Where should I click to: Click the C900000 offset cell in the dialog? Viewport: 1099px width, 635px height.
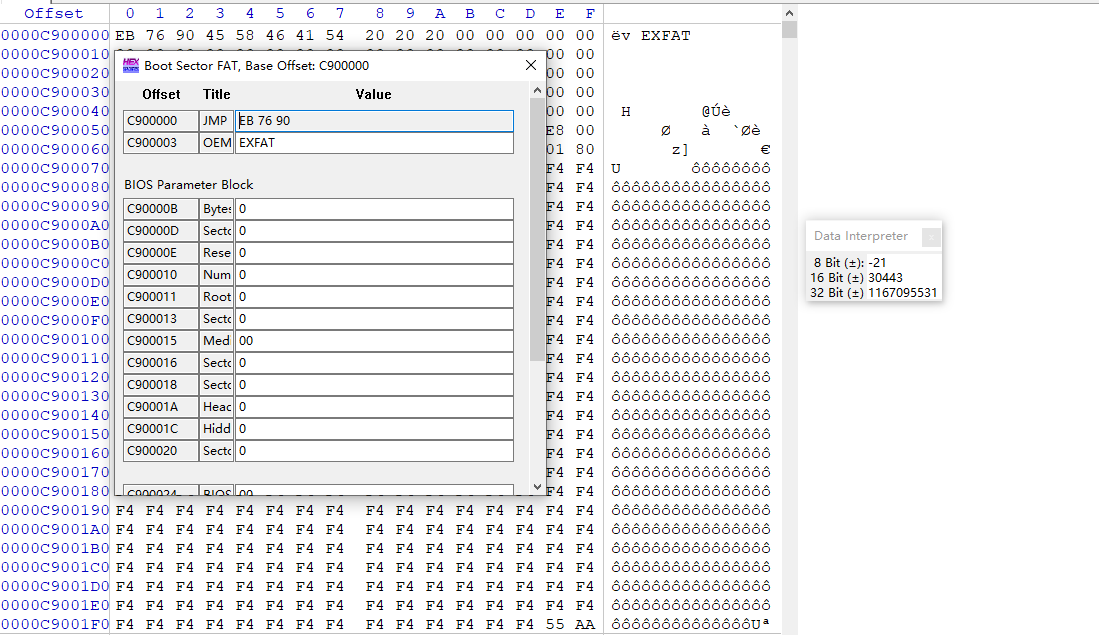click(x=161, y=121)
